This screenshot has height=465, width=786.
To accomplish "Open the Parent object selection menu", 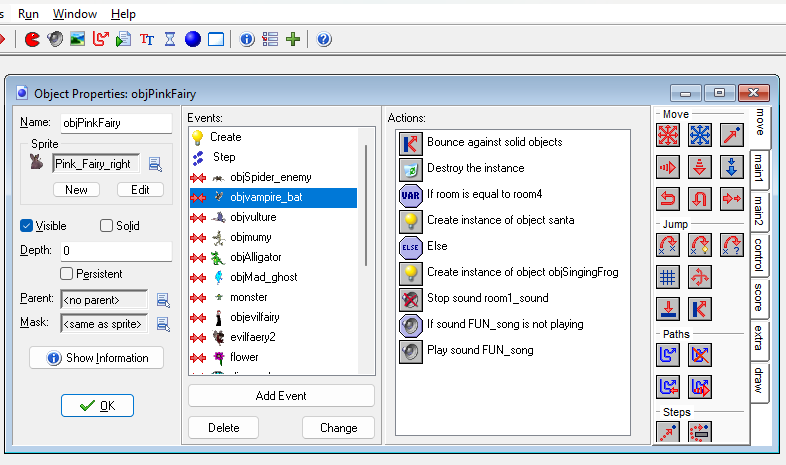I will coord(163,299).
